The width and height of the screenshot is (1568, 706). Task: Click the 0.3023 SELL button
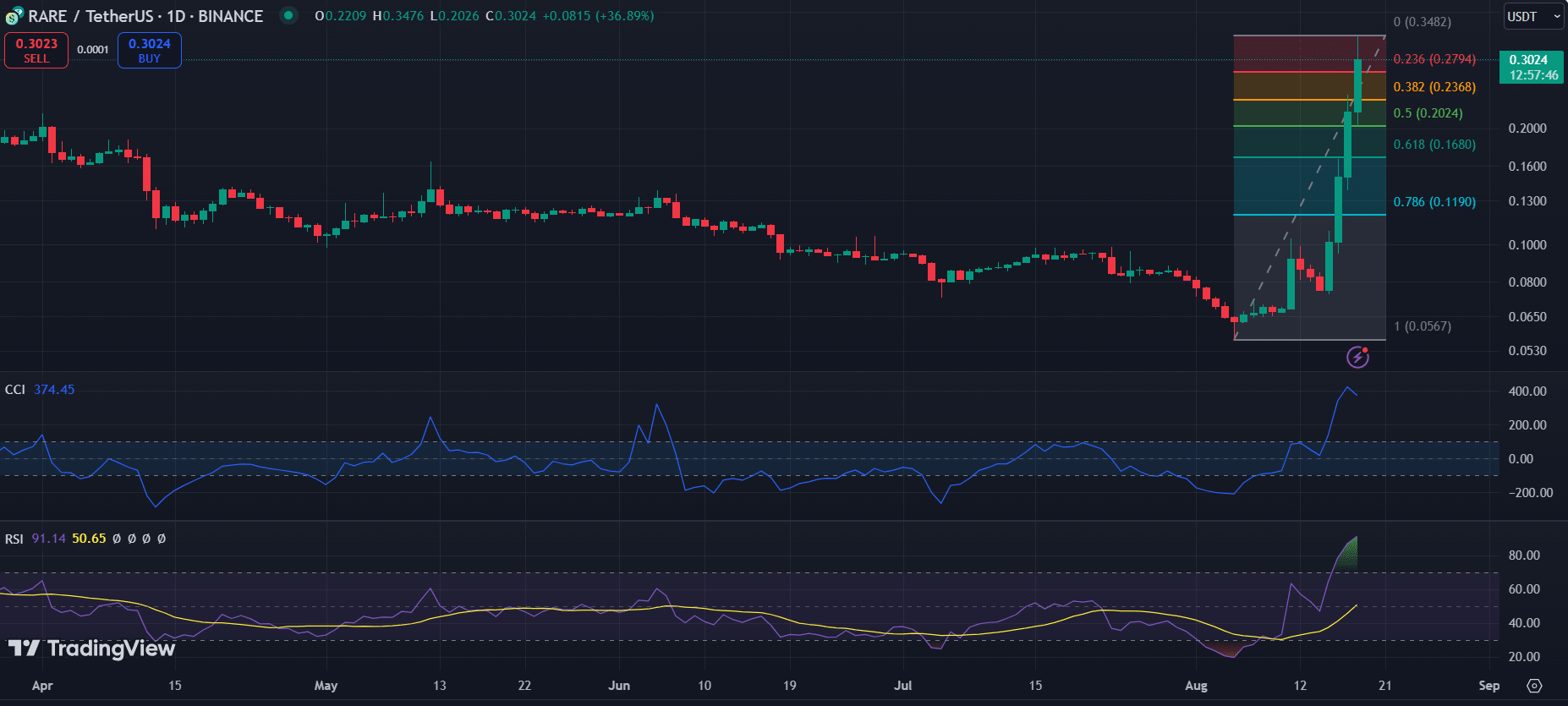pyautogui.click(x=36, y=51)
